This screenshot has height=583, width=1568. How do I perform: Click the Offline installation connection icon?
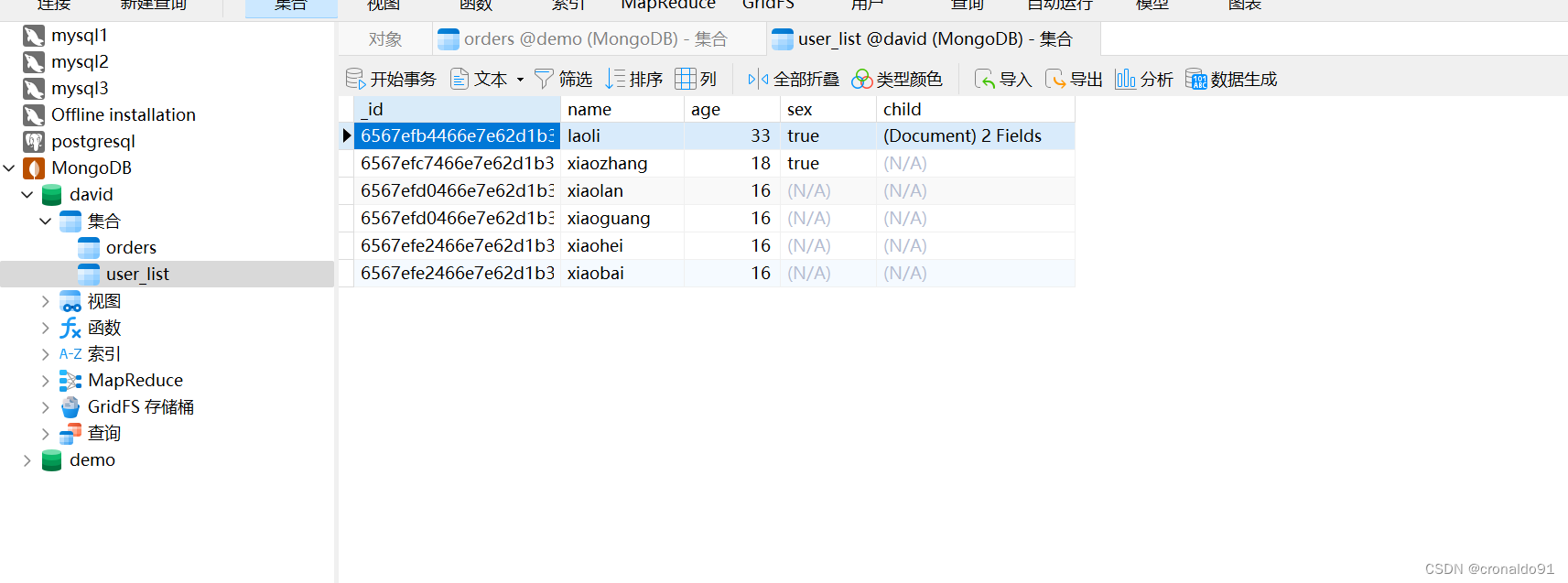tap(34, 115)
